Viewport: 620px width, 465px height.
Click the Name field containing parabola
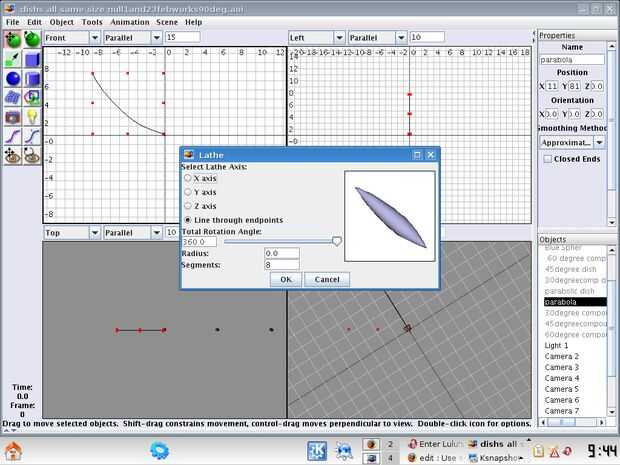point(572,60)
